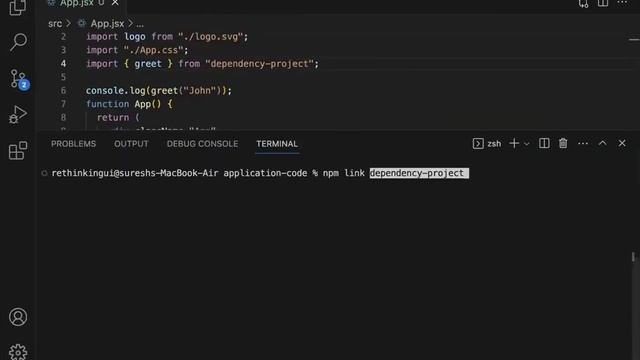Switch to the DEBUG CONSOLE tab
Image resolution: width=640 pixels, height=360 pixels.
202,144
